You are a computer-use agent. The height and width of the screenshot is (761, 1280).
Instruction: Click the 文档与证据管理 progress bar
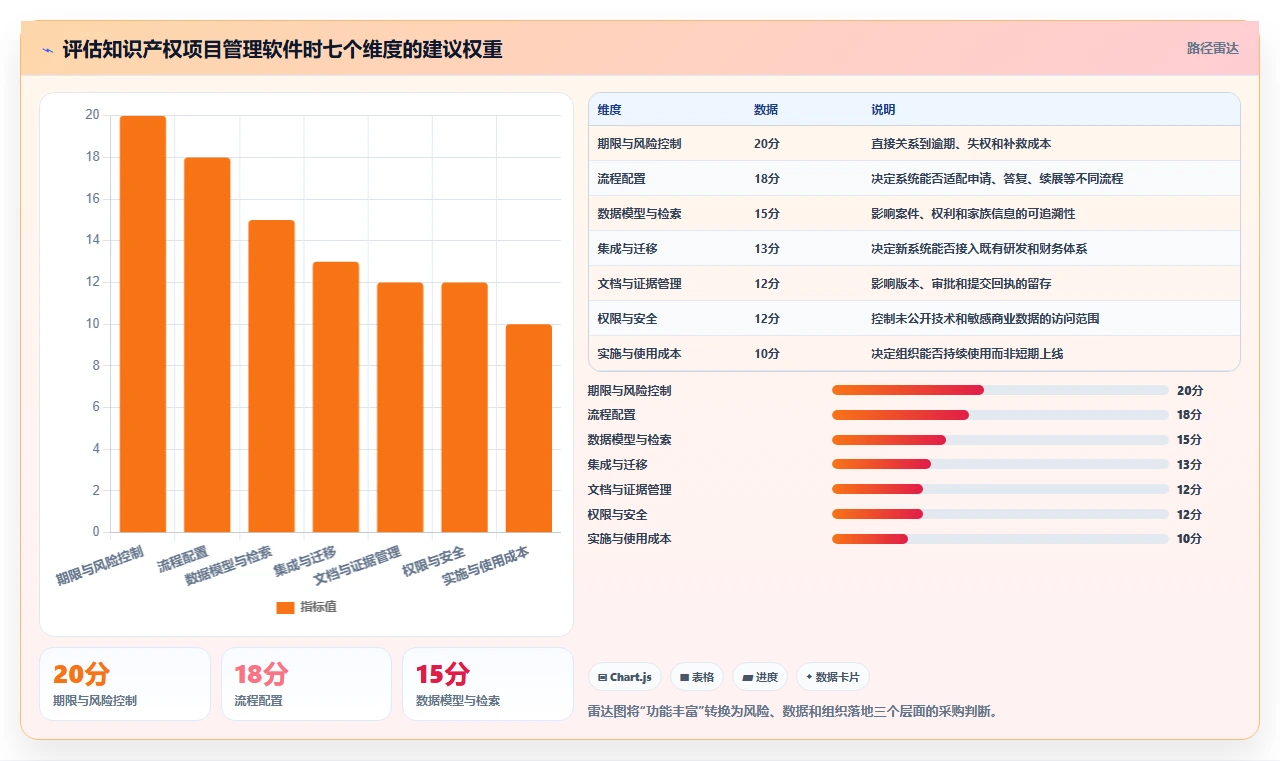tap(1000, 489)
